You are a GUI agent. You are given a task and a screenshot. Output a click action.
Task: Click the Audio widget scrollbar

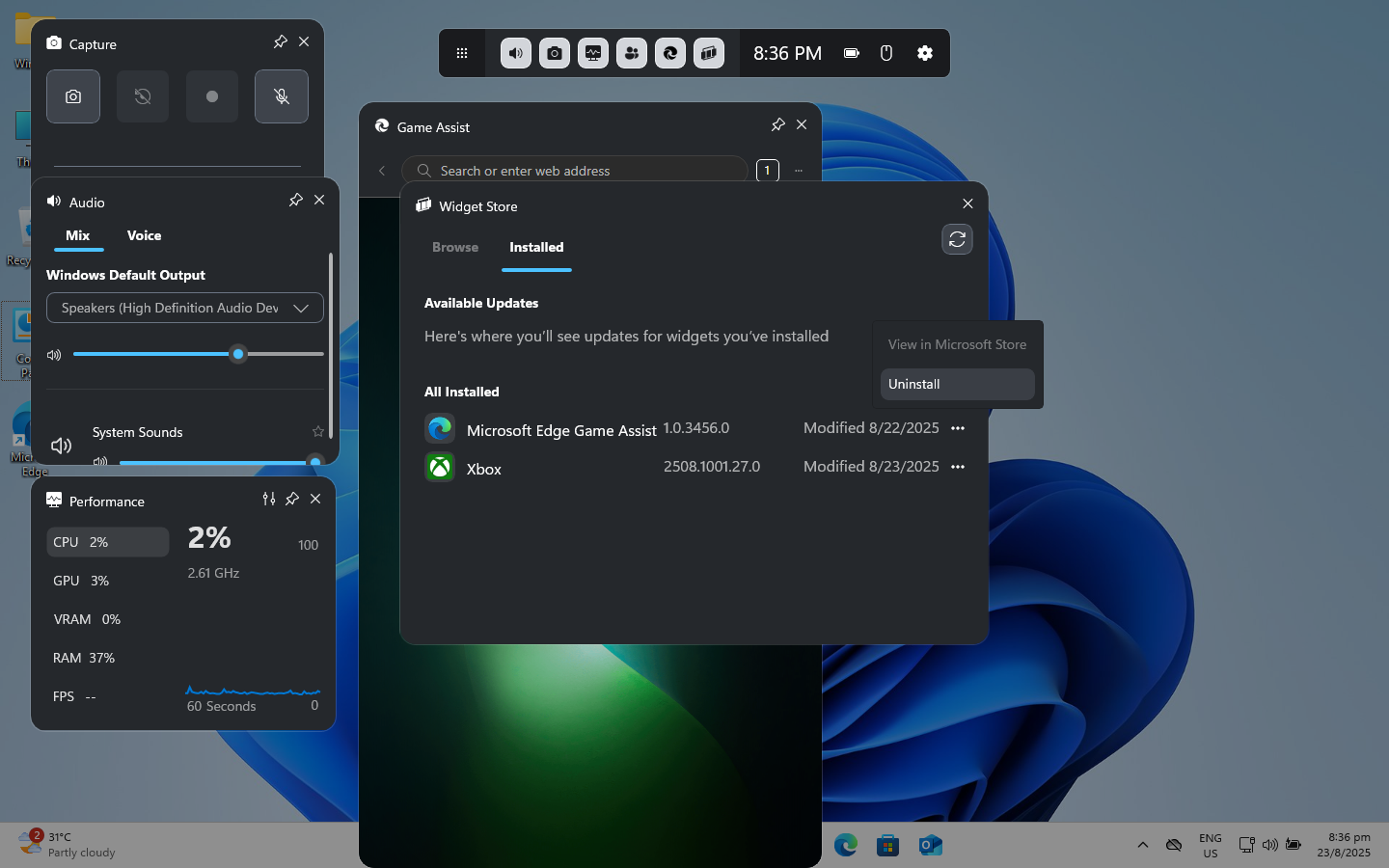pyautogui.click(x=331, y=345)
